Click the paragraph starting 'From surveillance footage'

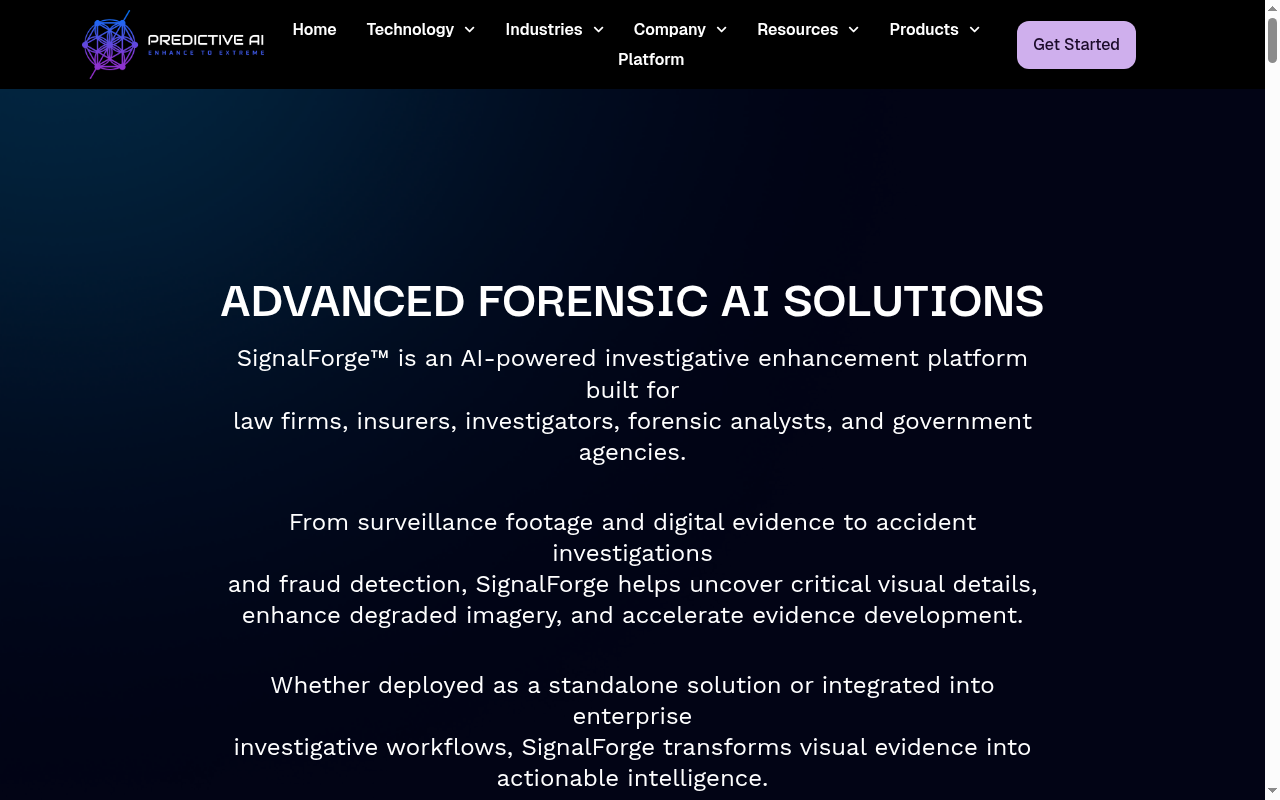click(x=632, y=568)
